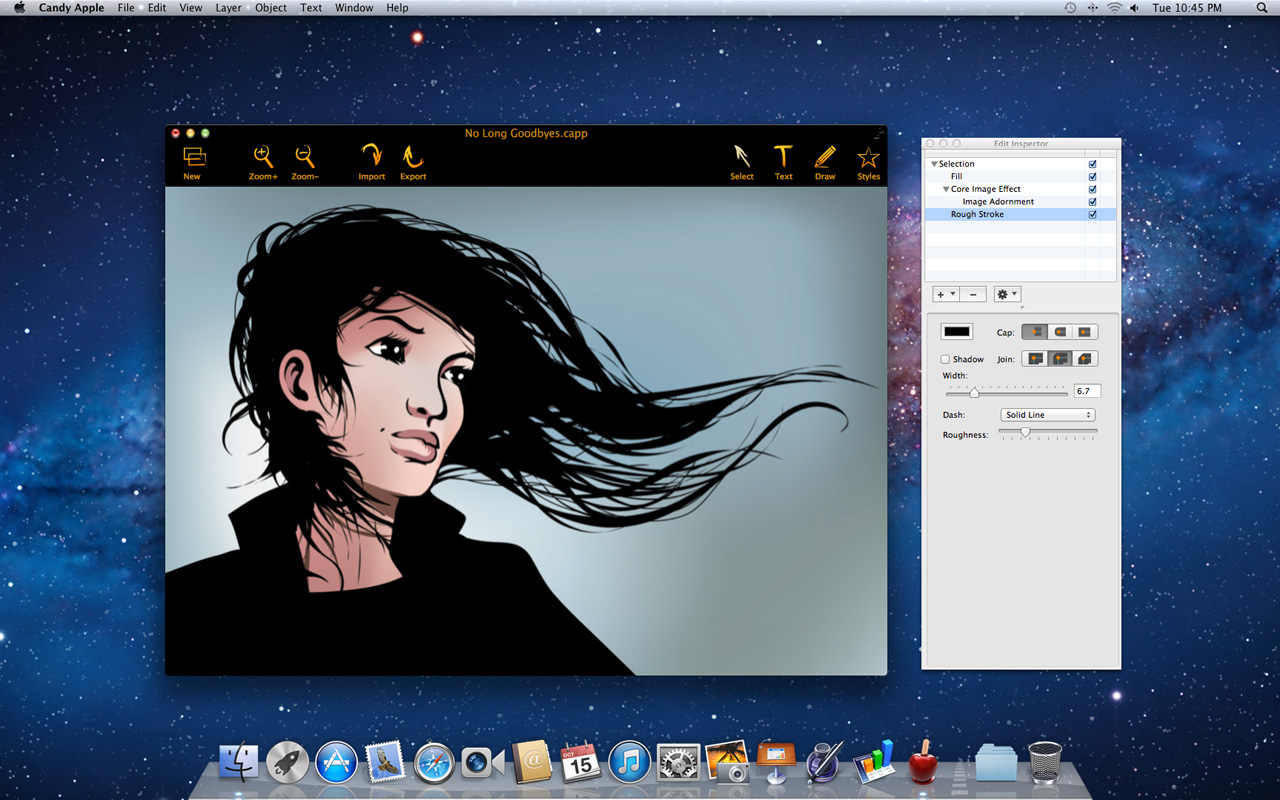Uncheck the Rough Stroke effect checkbox
Screen dimensions: 1280x800
1092,214
